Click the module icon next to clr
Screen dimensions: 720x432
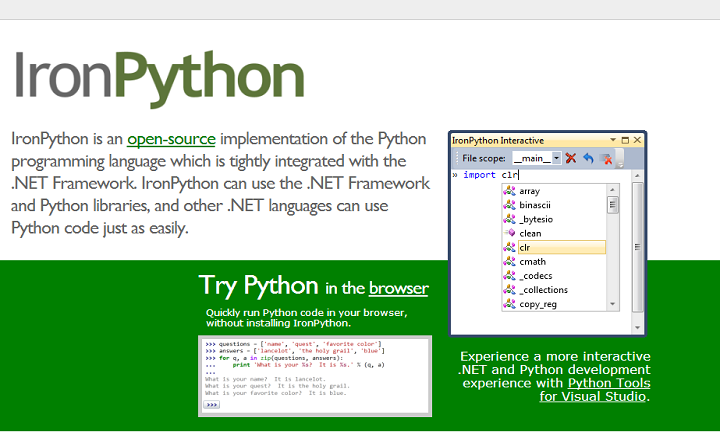click(509, 247)
